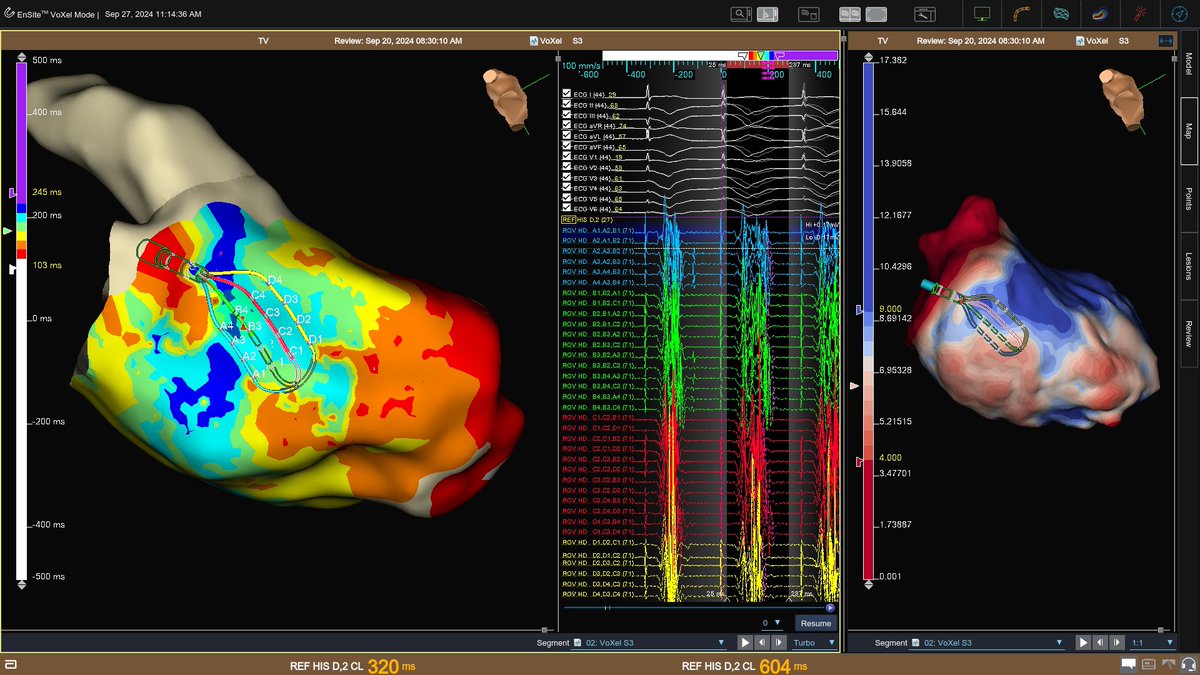Click the segment file icon in left panel
Screen dimensions: 1200x675
tap(578, 642)
